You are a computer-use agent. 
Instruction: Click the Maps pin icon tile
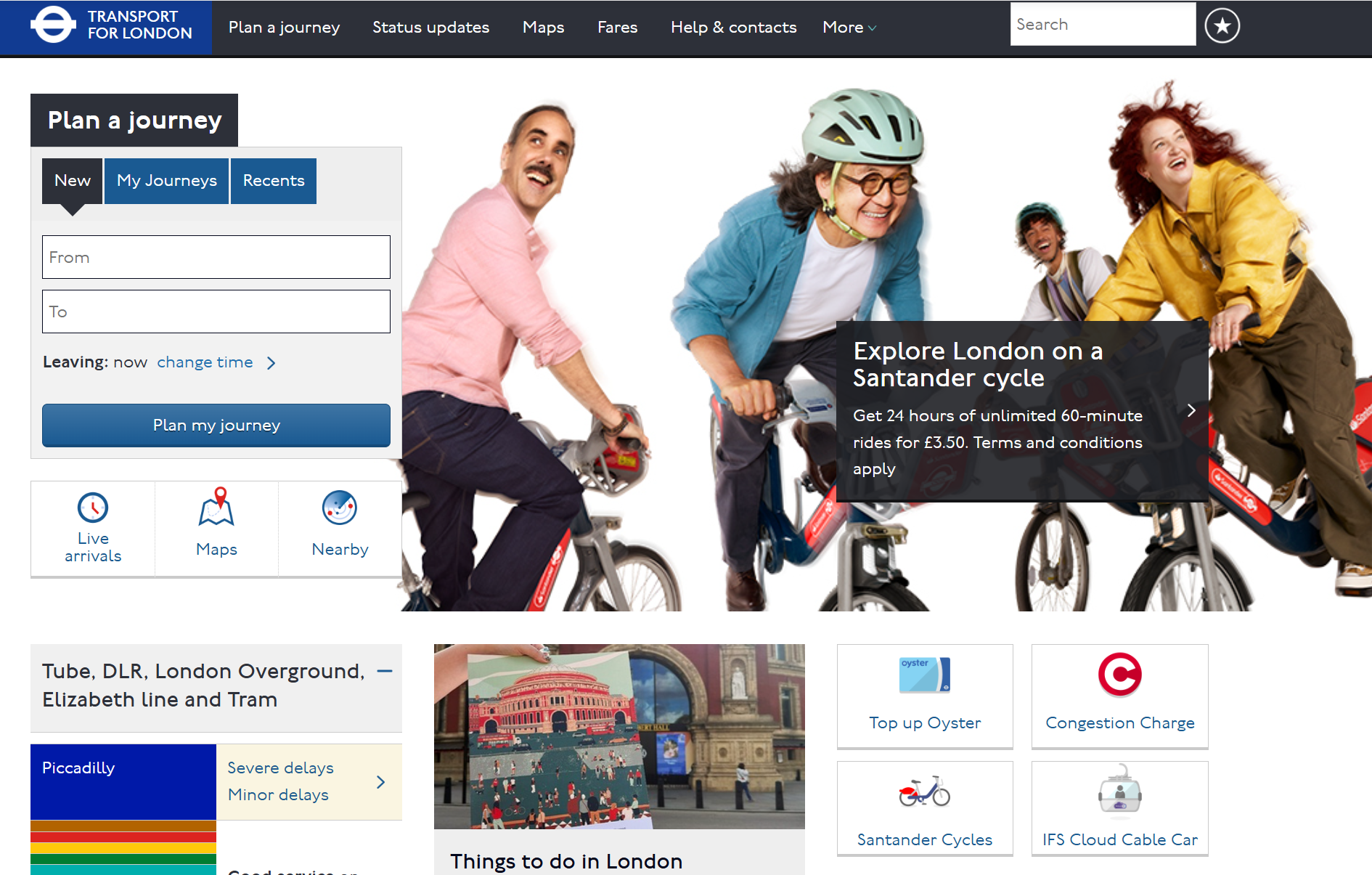tap(216, 508)
